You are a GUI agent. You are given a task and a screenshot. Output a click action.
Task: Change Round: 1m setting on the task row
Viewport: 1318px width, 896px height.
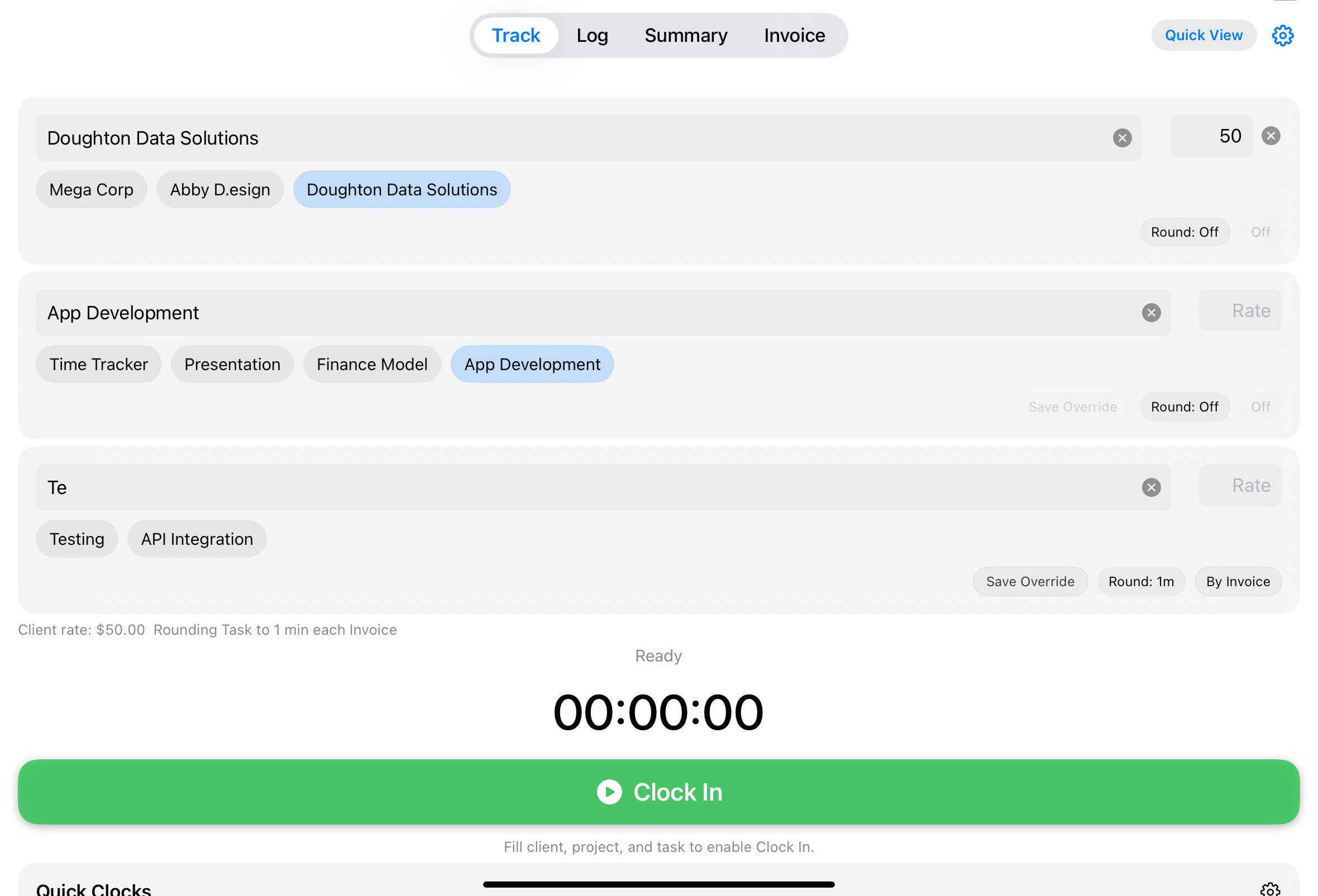(1141, 581)
